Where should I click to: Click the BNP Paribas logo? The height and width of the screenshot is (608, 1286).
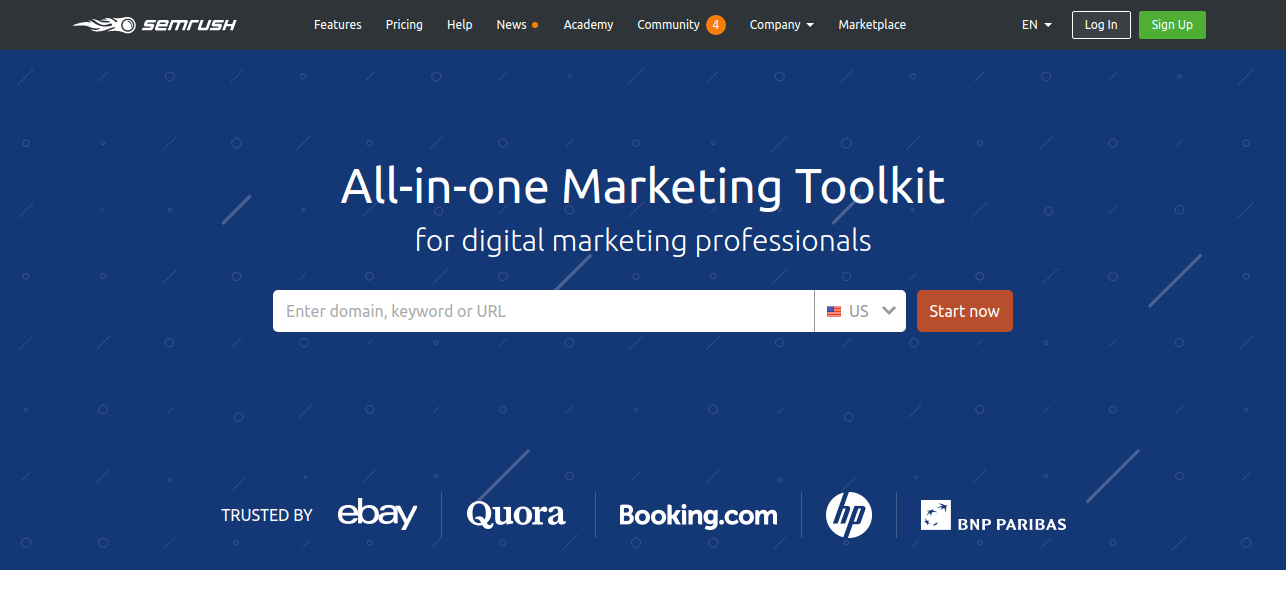[993, 516]
